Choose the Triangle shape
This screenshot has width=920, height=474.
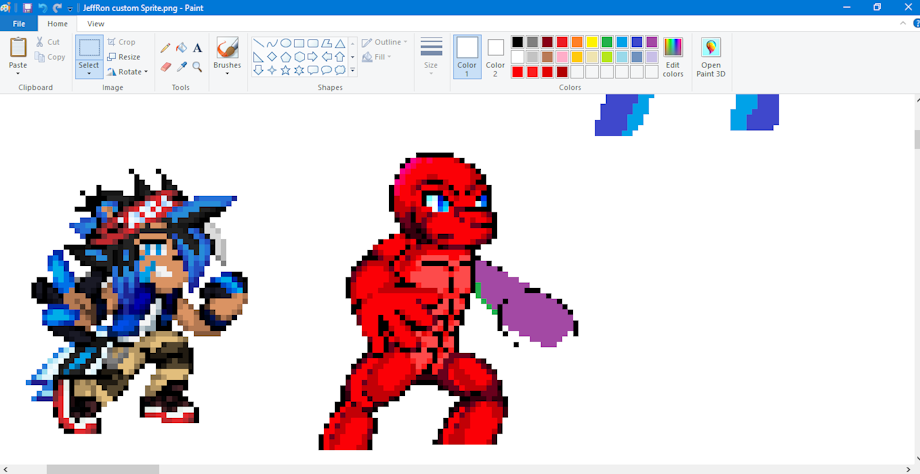[340, 43]
